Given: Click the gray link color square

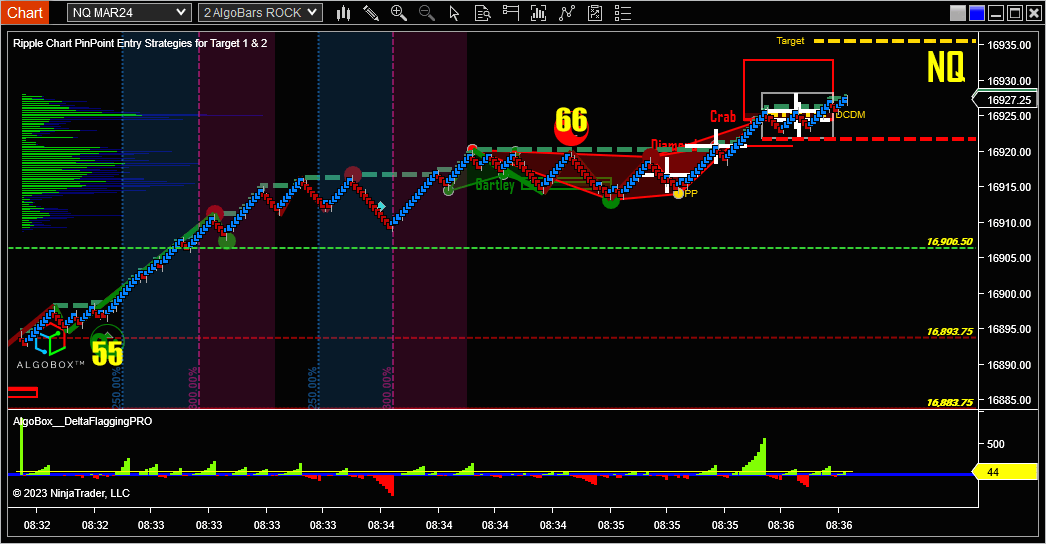Looking at the screenshot, I should click(958, 13).
